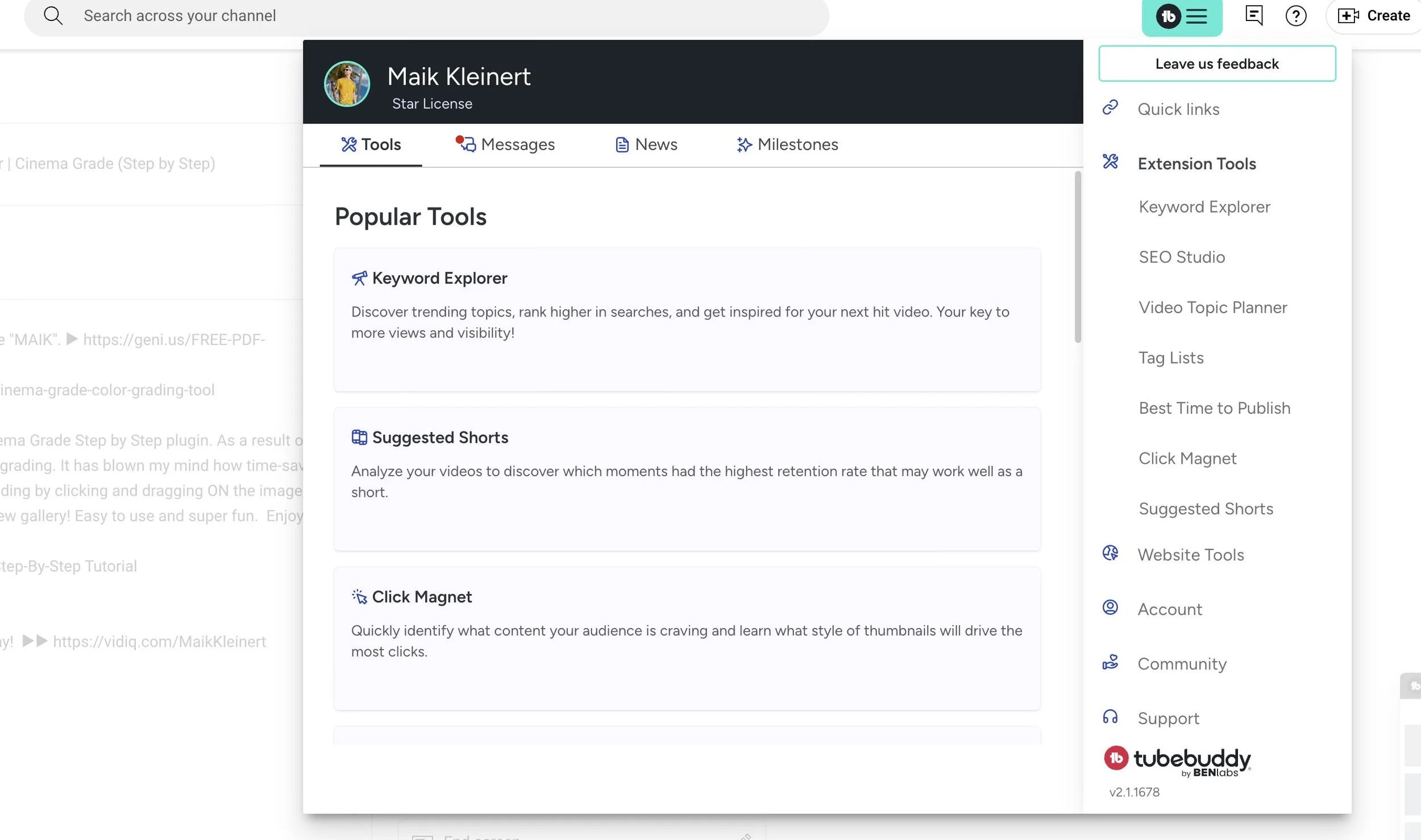The height and width of the screenshot is (840, 1421).
Task: Expand the Website Tools section
Action: point(1190,555)
